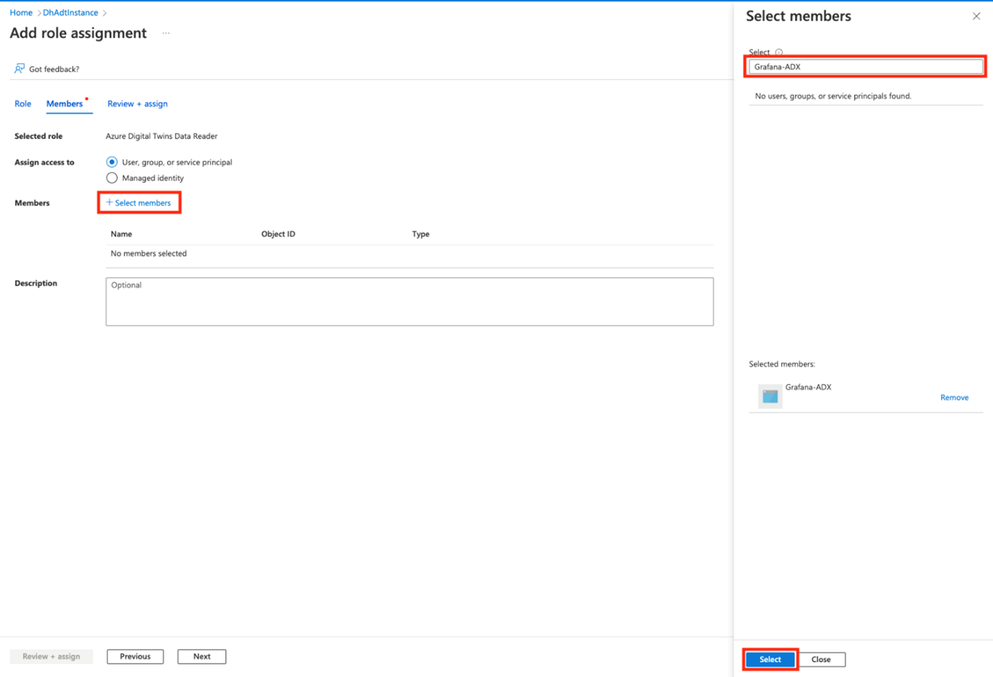Click the No members selected row
Image resolution: width=993 pixels, height=677 pixels.
(x=409, y=254)
